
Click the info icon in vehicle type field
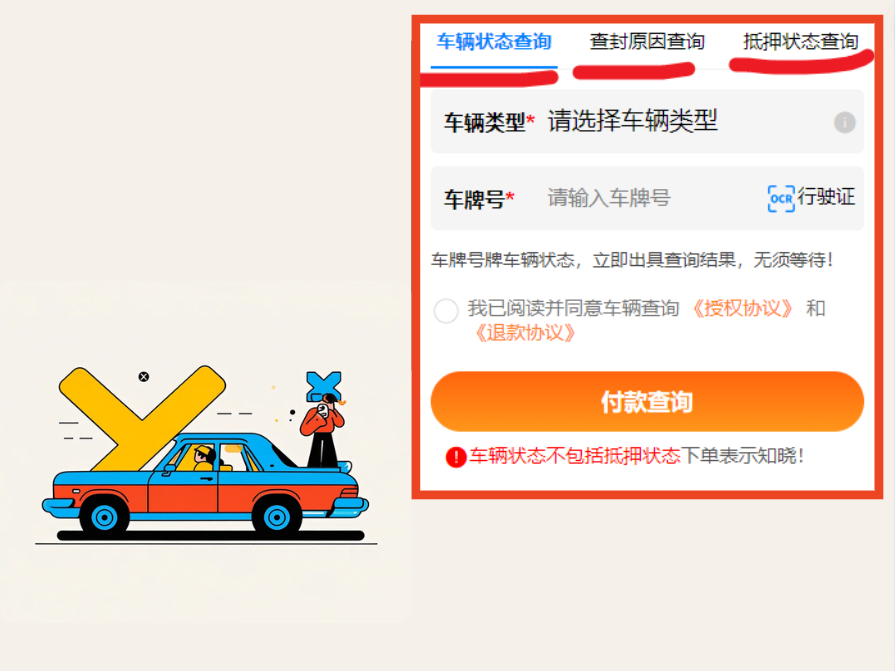(x=844, y=122)
